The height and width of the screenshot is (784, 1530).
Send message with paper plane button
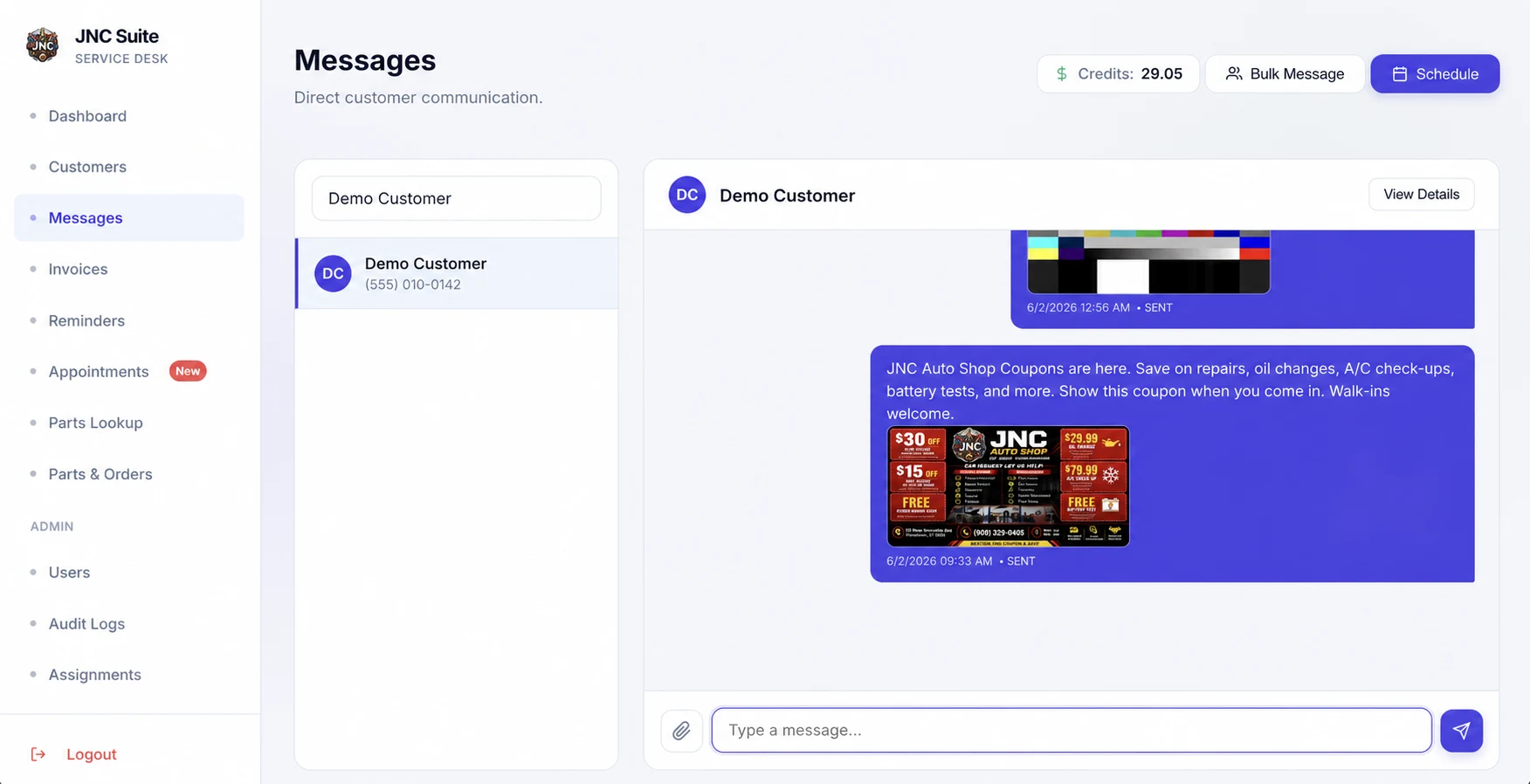pos(1461,731)
